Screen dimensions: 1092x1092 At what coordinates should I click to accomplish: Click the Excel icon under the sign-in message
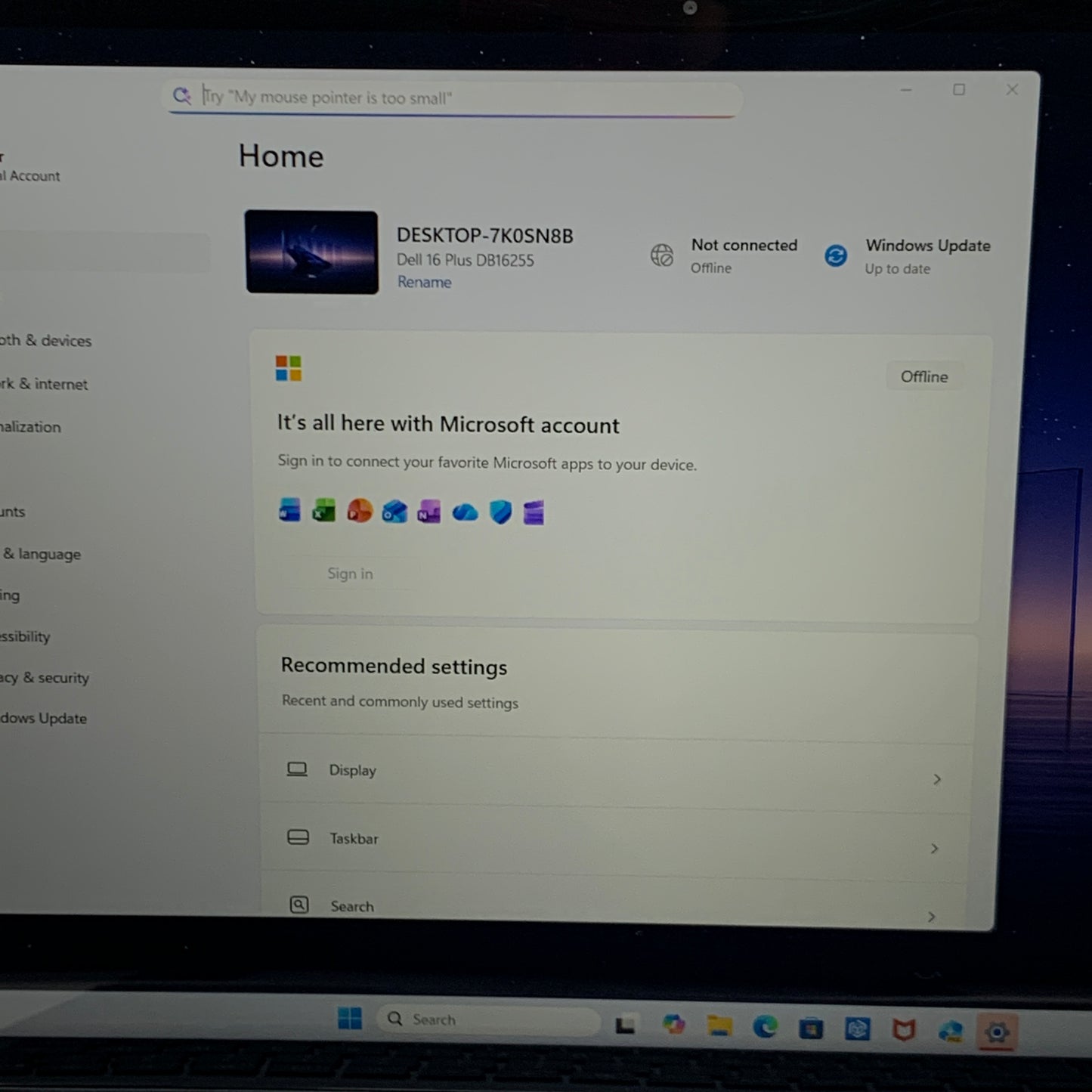(324, 512)
